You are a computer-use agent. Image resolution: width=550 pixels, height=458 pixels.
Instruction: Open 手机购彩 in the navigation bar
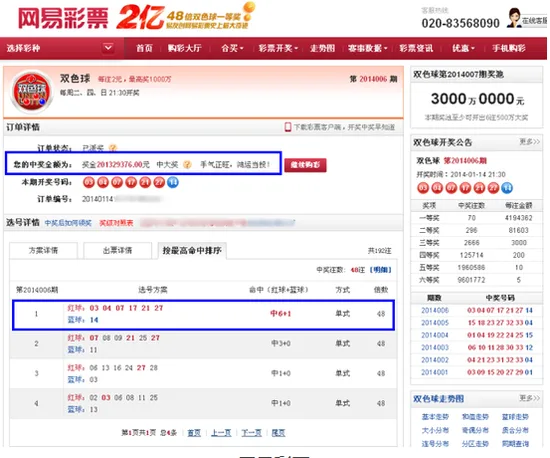(509, 48)
